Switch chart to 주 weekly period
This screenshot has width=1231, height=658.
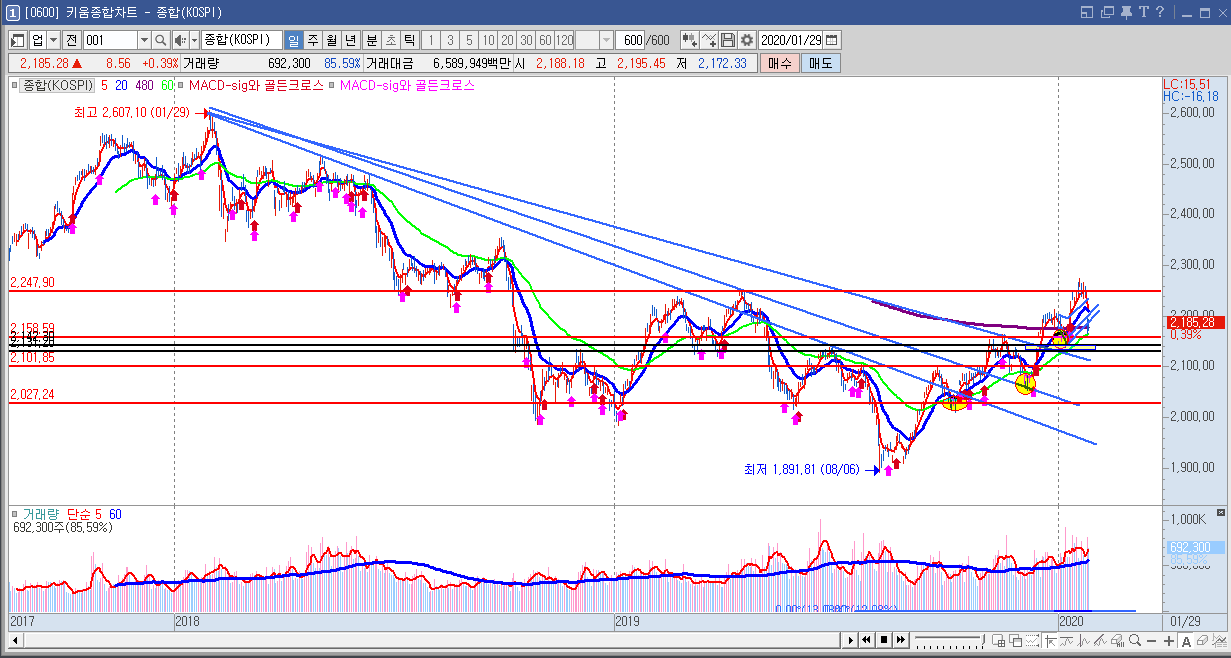click(x=312, y=40)
